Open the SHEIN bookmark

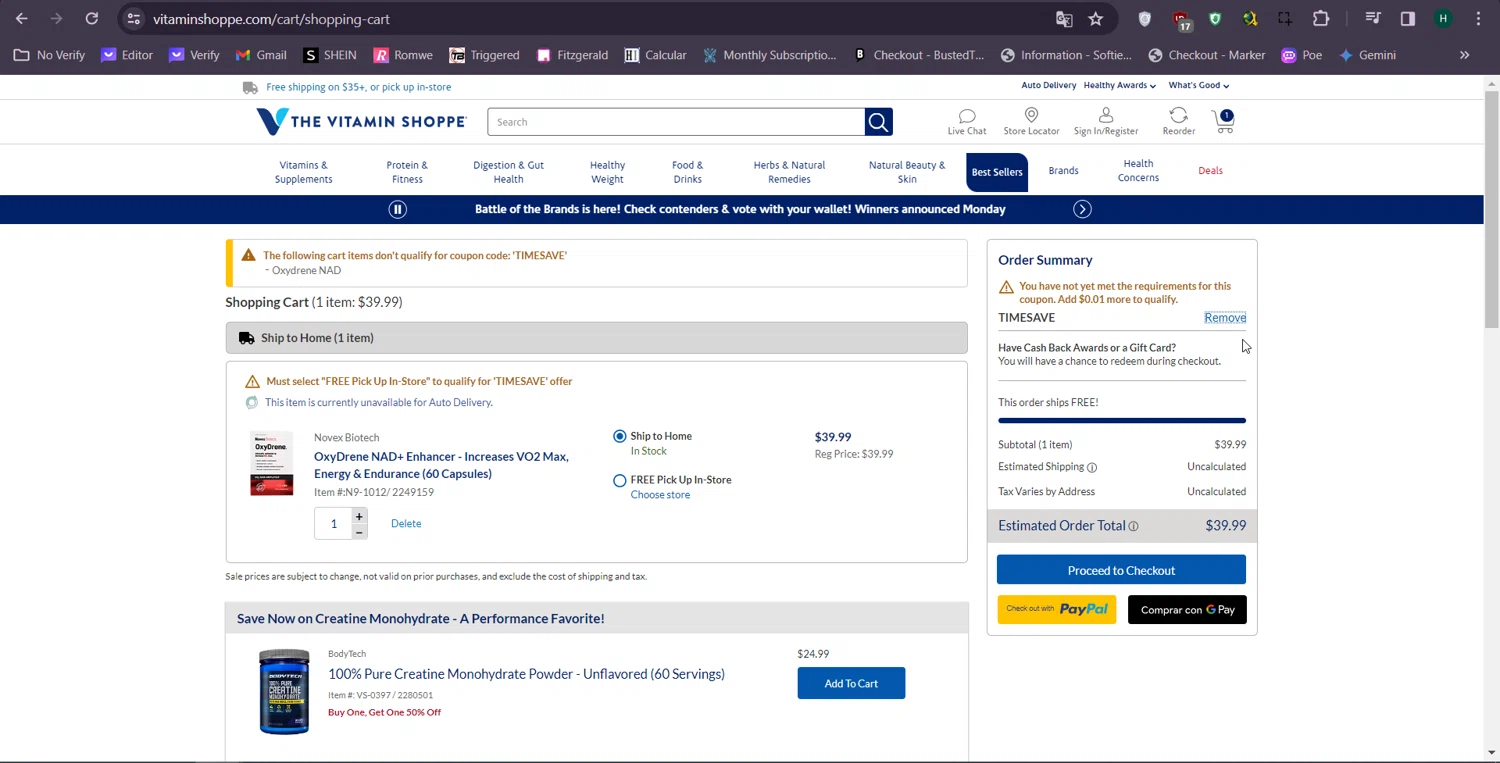pos(330,55)
